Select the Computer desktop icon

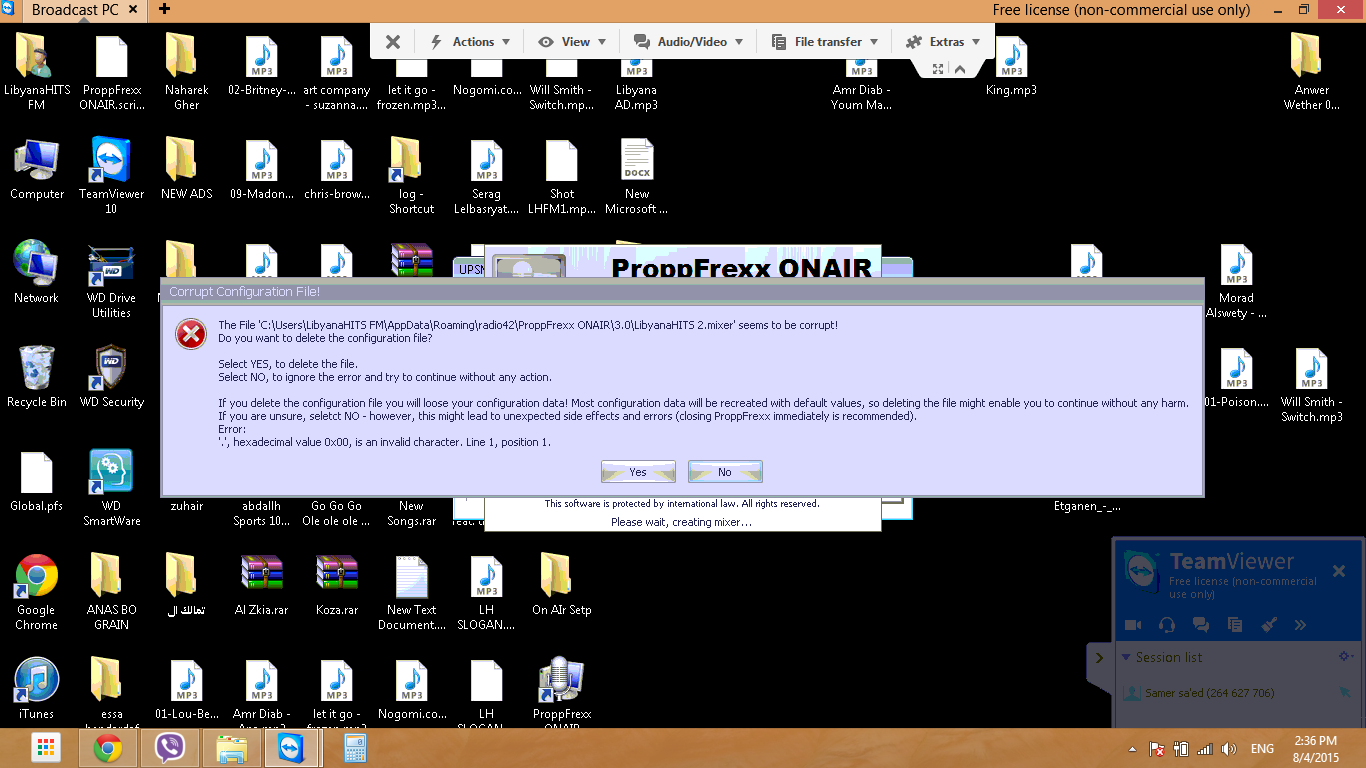point(37,170)
